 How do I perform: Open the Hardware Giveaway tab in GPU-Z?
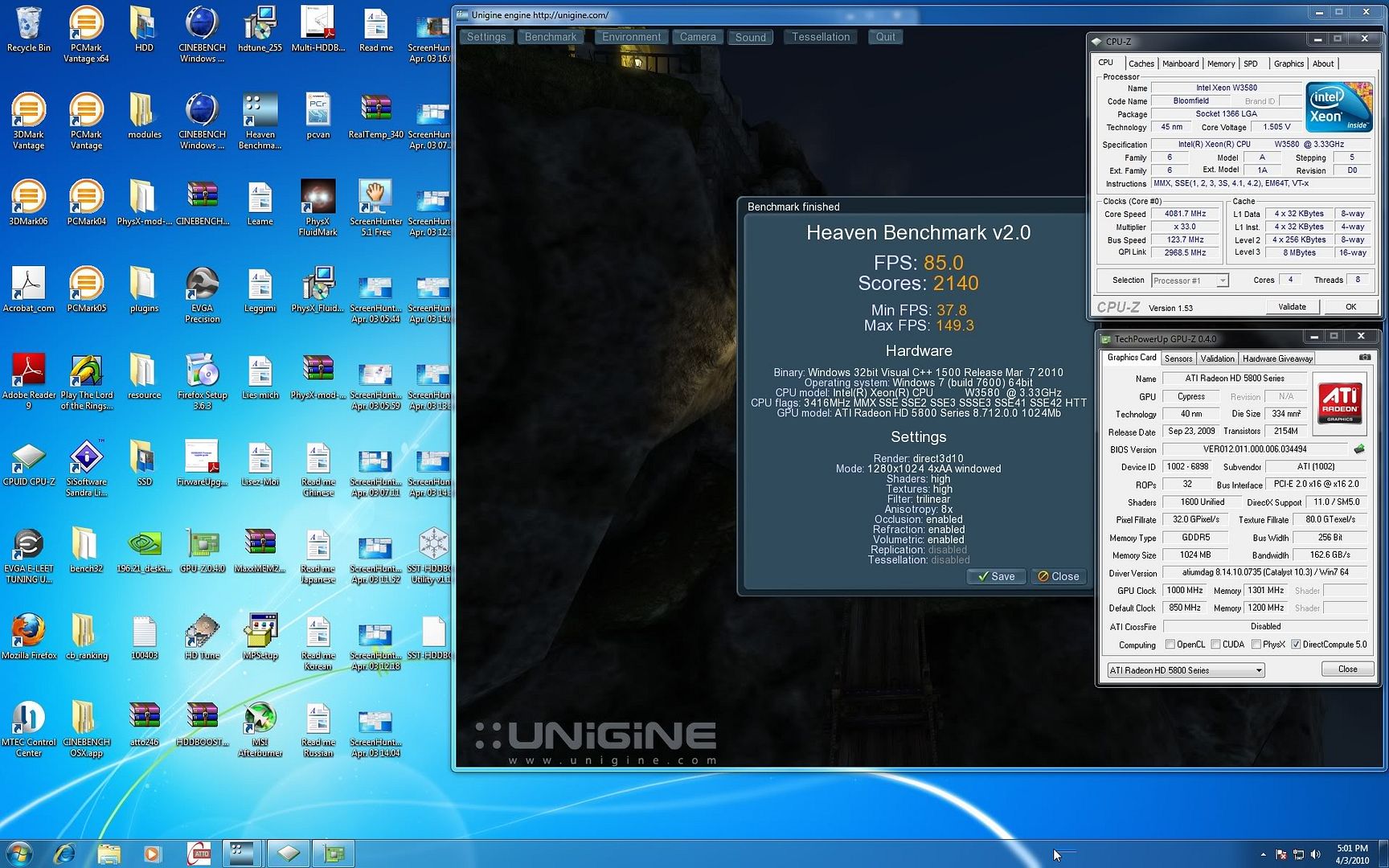coord(1277,358)
